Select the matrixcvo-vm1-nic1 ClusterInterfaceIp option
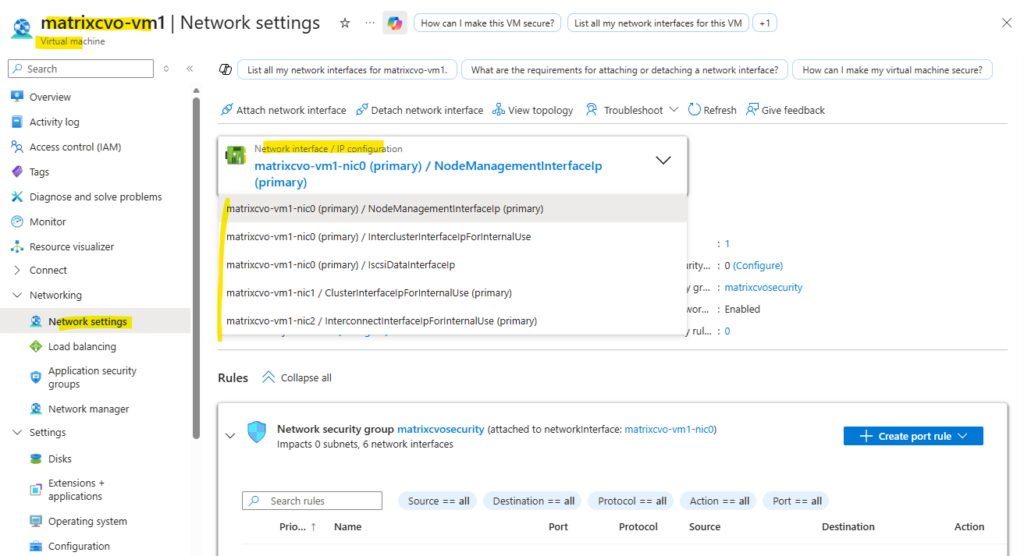The width and height of the screenshot is (1024, 556). click(369, 293)
